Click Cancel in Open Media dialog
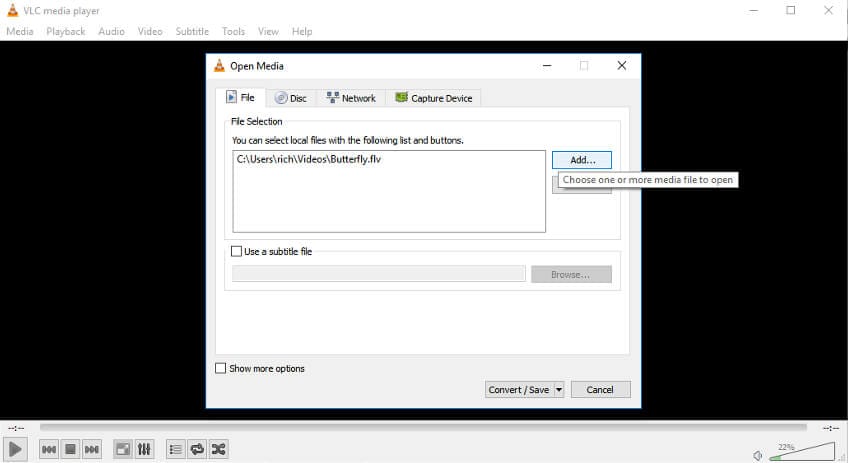This screenshot has height=463, width=848. pos(600,389)
